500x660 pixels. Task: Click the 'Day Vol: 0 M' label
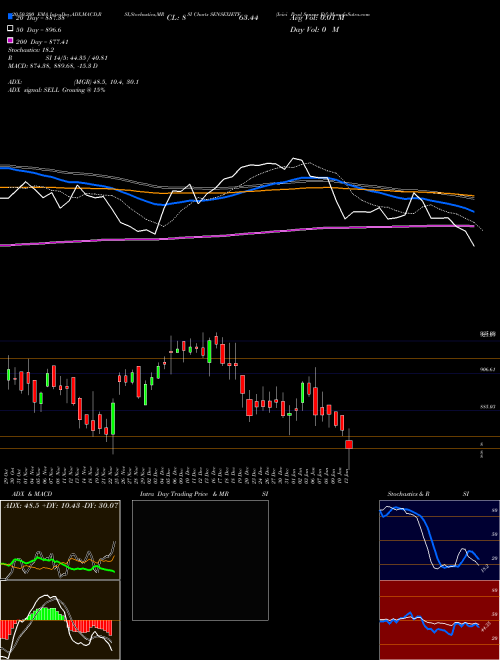click(x=314, y=29)
